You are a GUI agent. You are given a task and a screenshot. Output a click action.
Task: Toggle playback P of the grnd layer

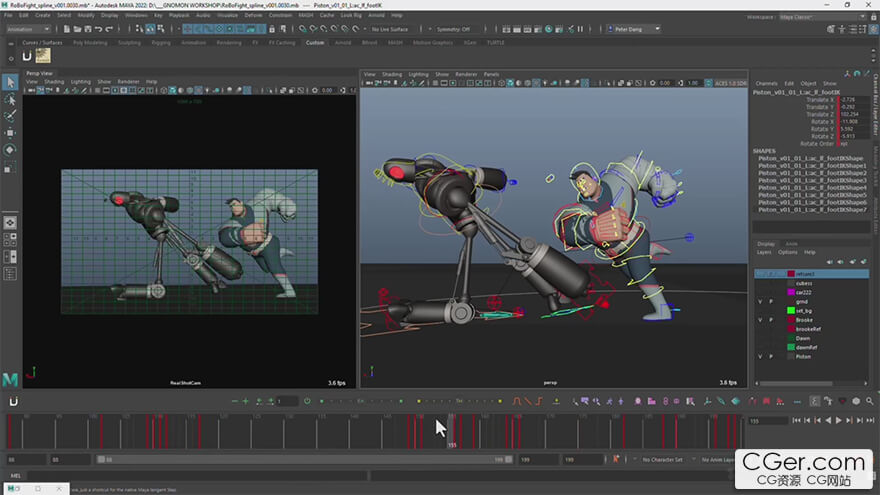click(x=771, y=301)
